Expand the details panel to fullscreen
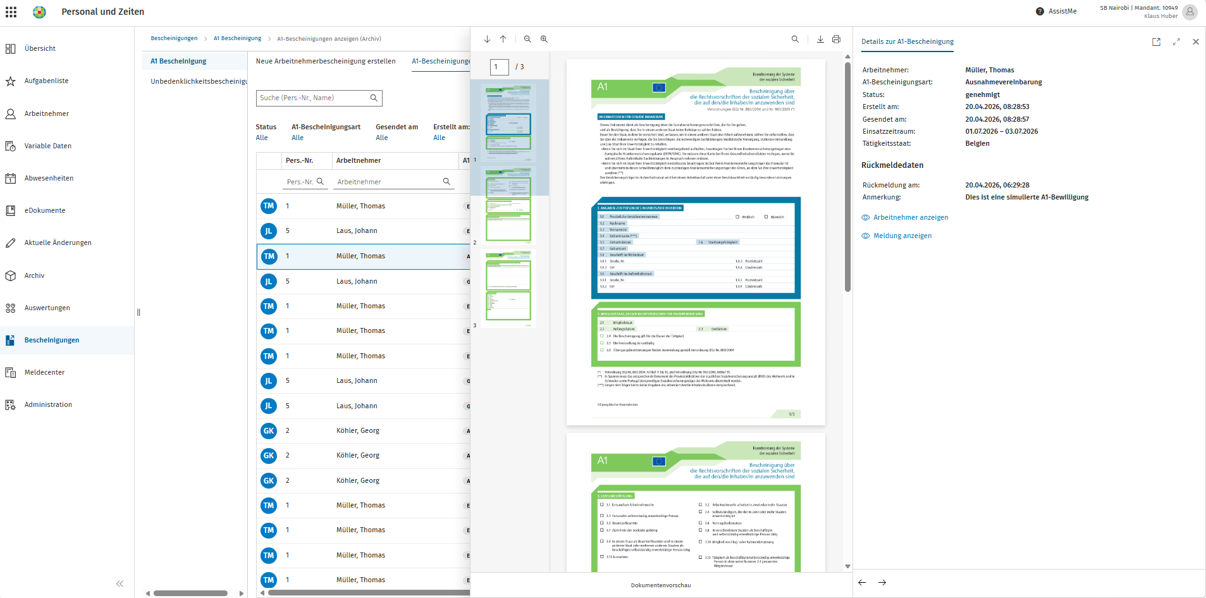 pos(1176,42)
